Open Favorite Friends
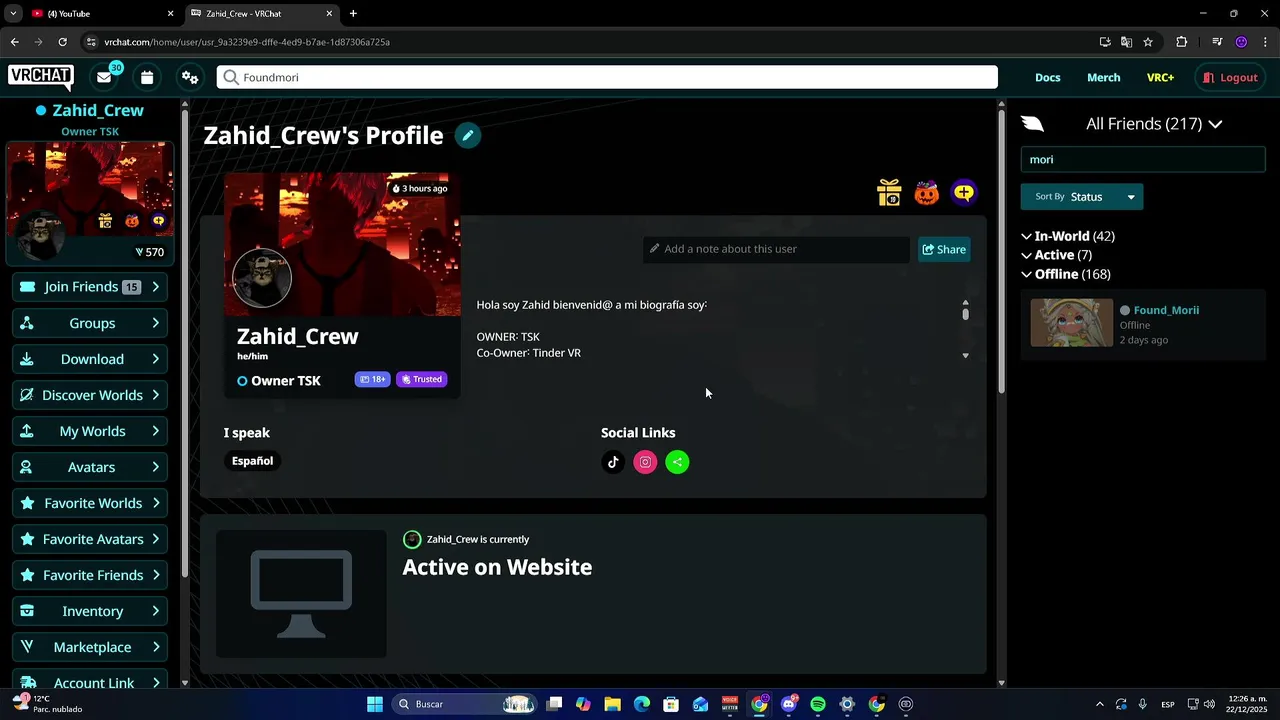The height and width of the screenshot is (720, 1280). tap(90, 575)
